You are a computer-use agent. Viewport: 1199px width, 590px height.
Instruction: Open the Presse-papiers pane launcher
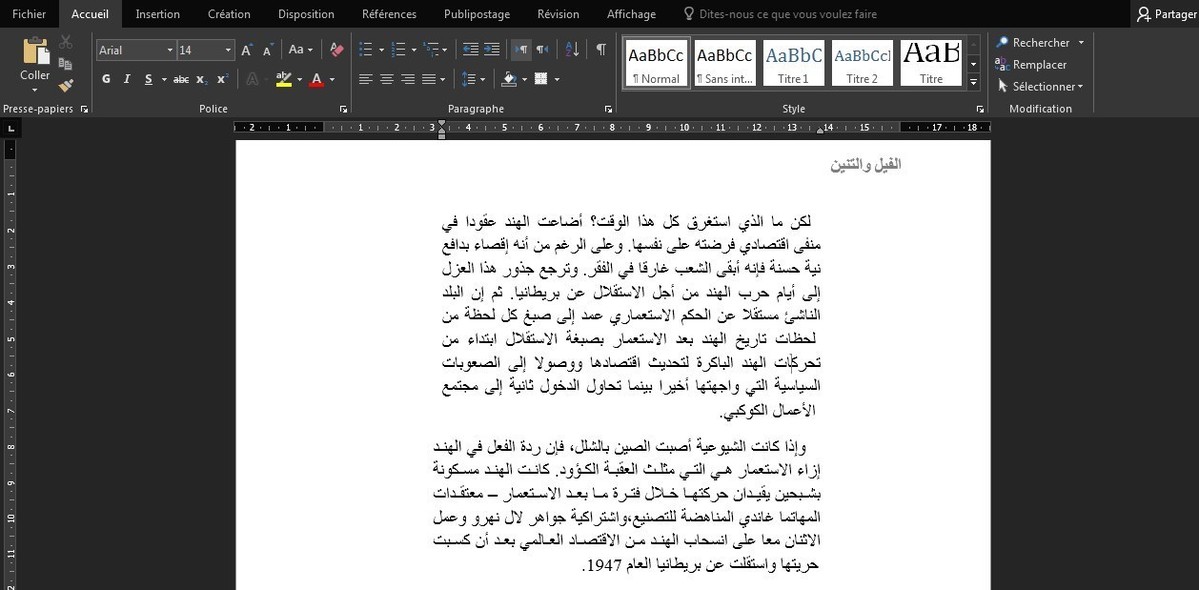[x=84, y=109]
